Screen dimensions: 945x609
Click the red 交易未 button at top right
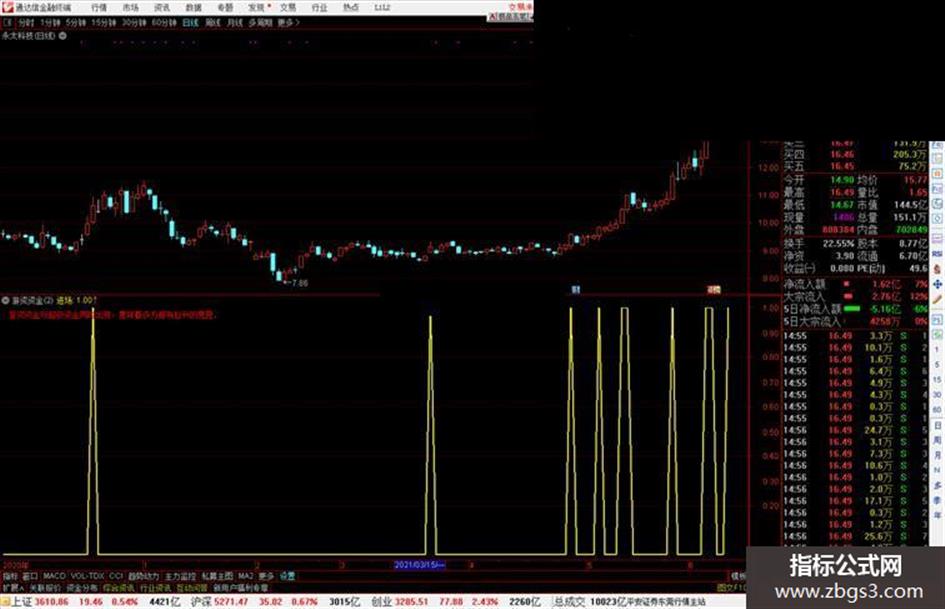coord(520,7)
